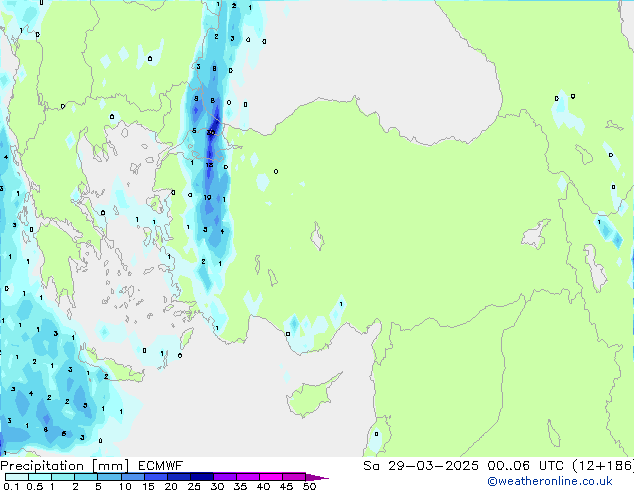
Task: Select the 2–5 mm legend color box
Action: (x=86, y=477)
